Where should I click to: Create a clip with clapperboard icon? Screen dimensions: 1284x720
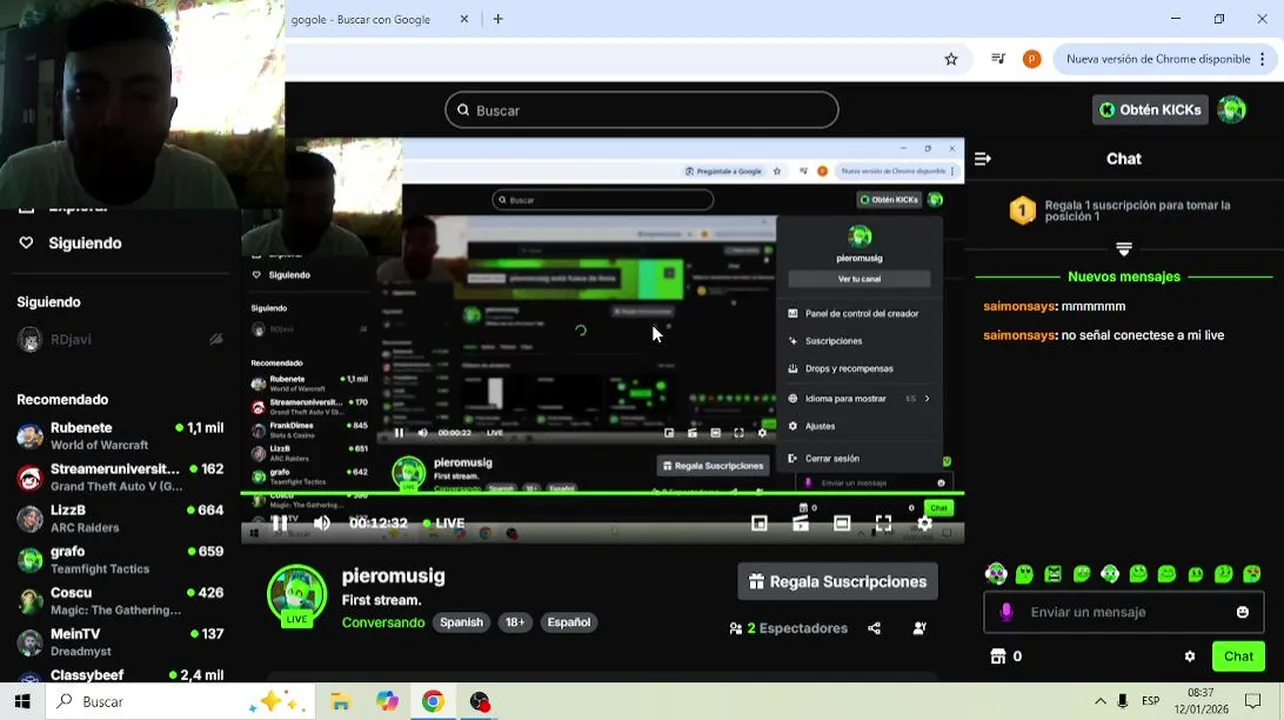pyautogui.click(x=800, y=523)
